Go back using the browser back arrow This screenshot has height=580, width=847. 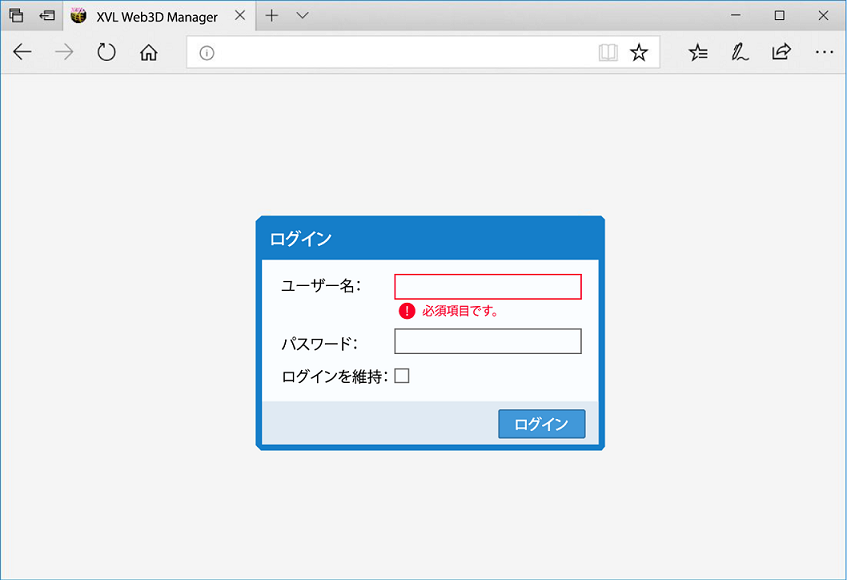coord(22,52)
